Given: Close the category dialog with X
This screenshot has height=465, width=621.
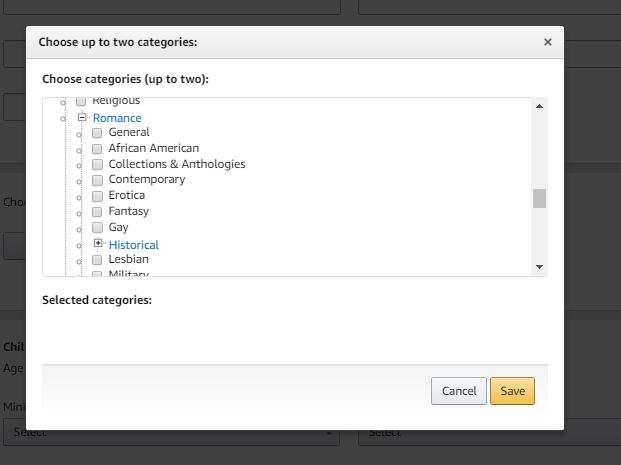Looking at the screenshot, I should (x=547, y=42).
